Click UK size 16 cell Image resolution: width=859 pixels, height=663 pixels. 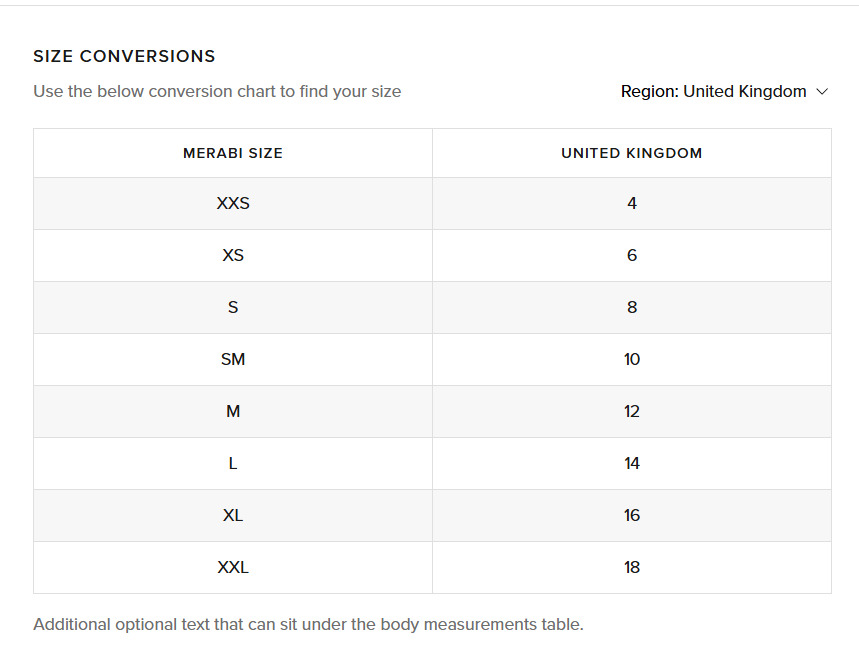point(632,515)
